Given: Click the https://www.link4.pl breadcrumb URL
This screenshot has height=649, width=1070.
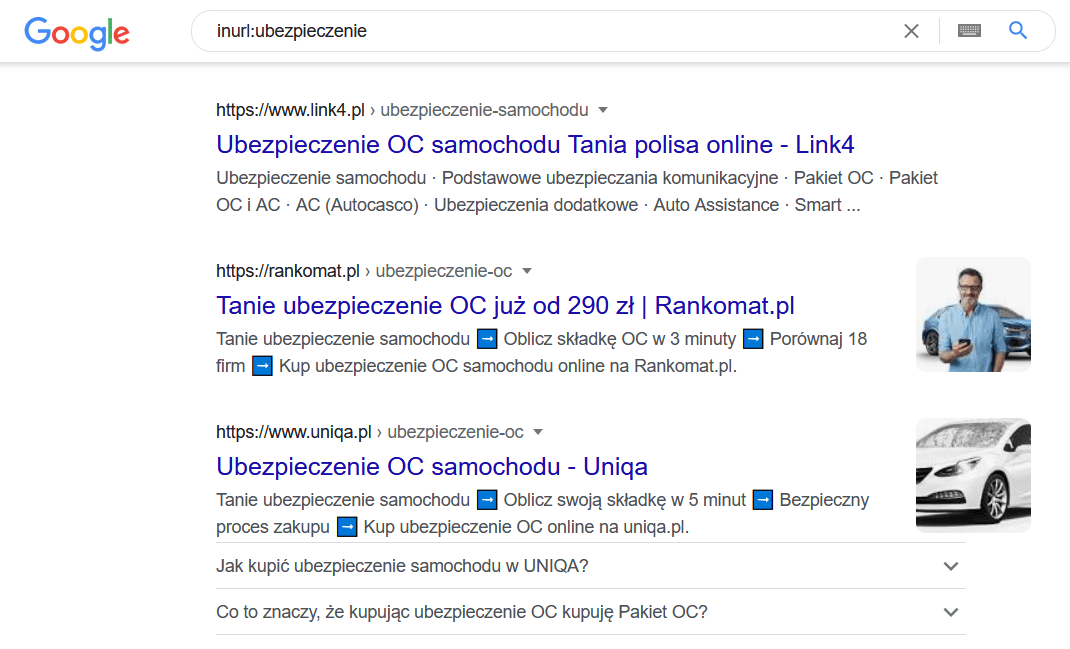Looking at the screenshot, I should 290,110.
